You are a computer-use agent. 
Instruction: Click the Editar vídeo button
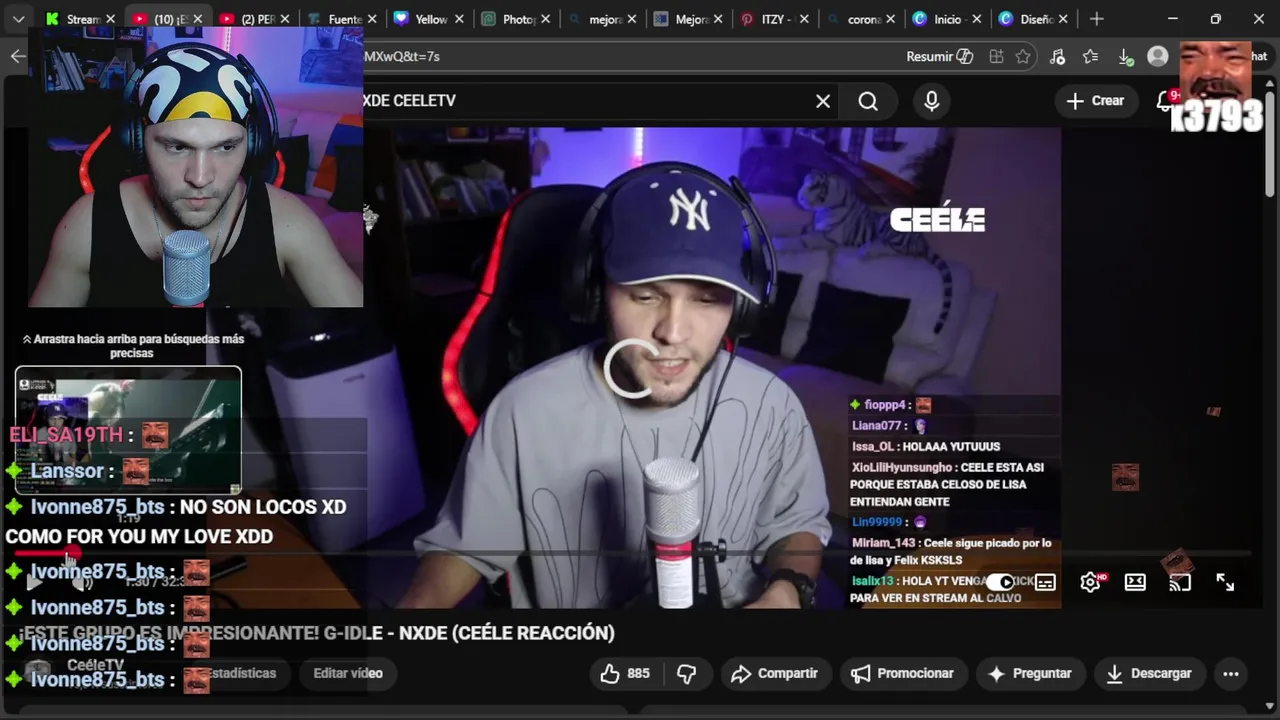pyautogui.click(x=348, y=673)
